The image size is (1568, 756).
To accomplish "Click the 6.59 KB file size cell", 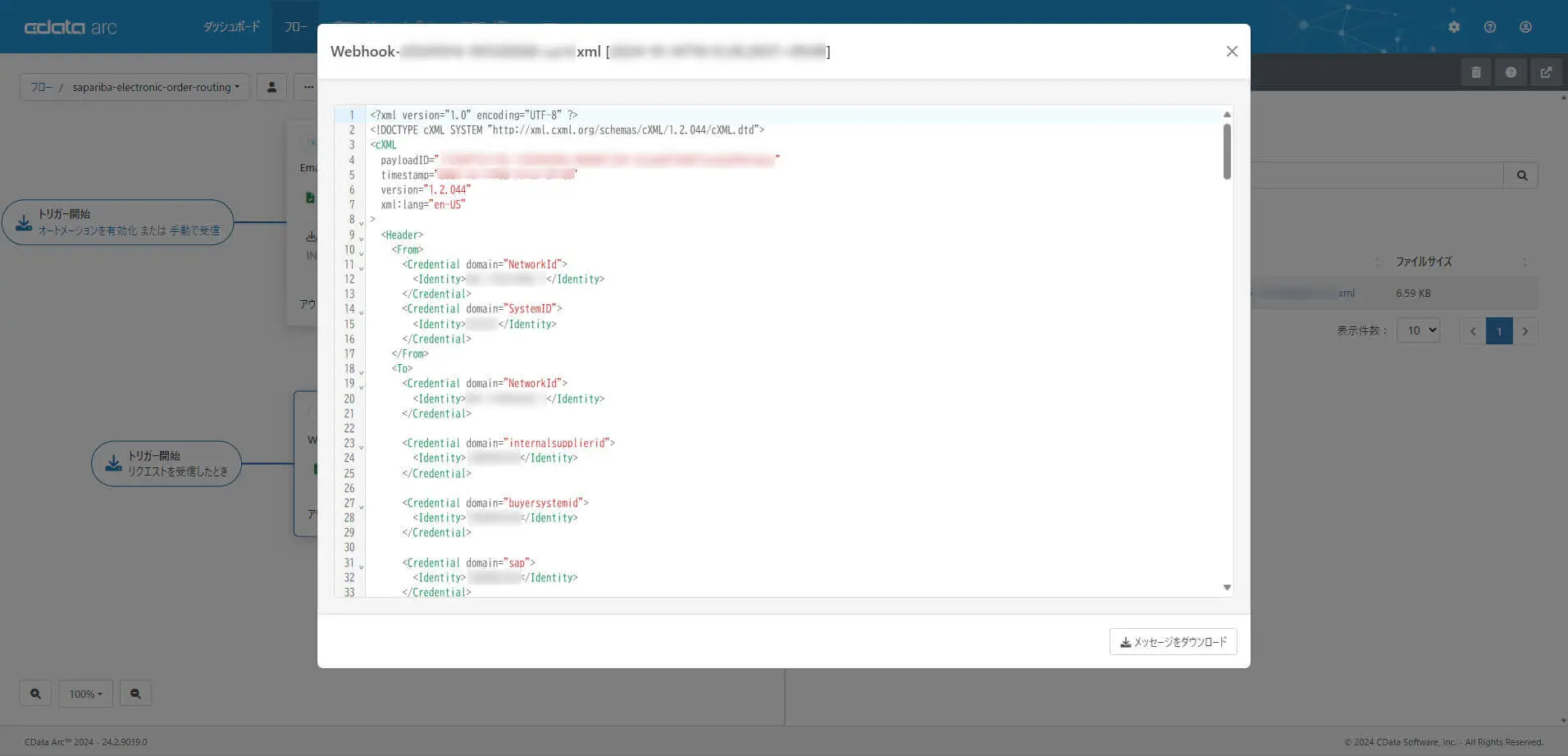I will pyautogui.click(x=1413, y=293).
